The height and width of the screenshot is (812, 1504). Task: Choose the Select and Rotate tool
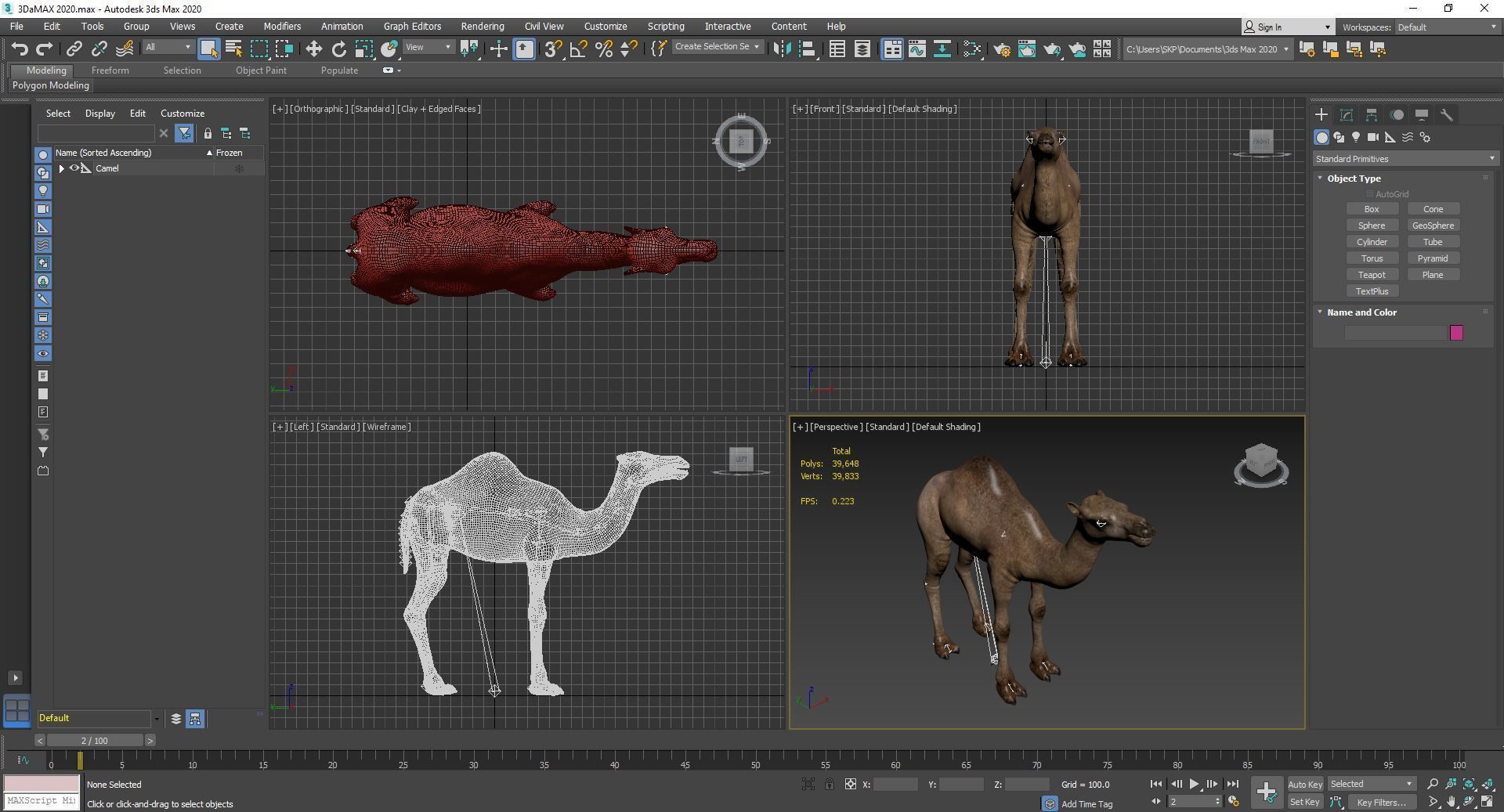[x=338, y=49]
